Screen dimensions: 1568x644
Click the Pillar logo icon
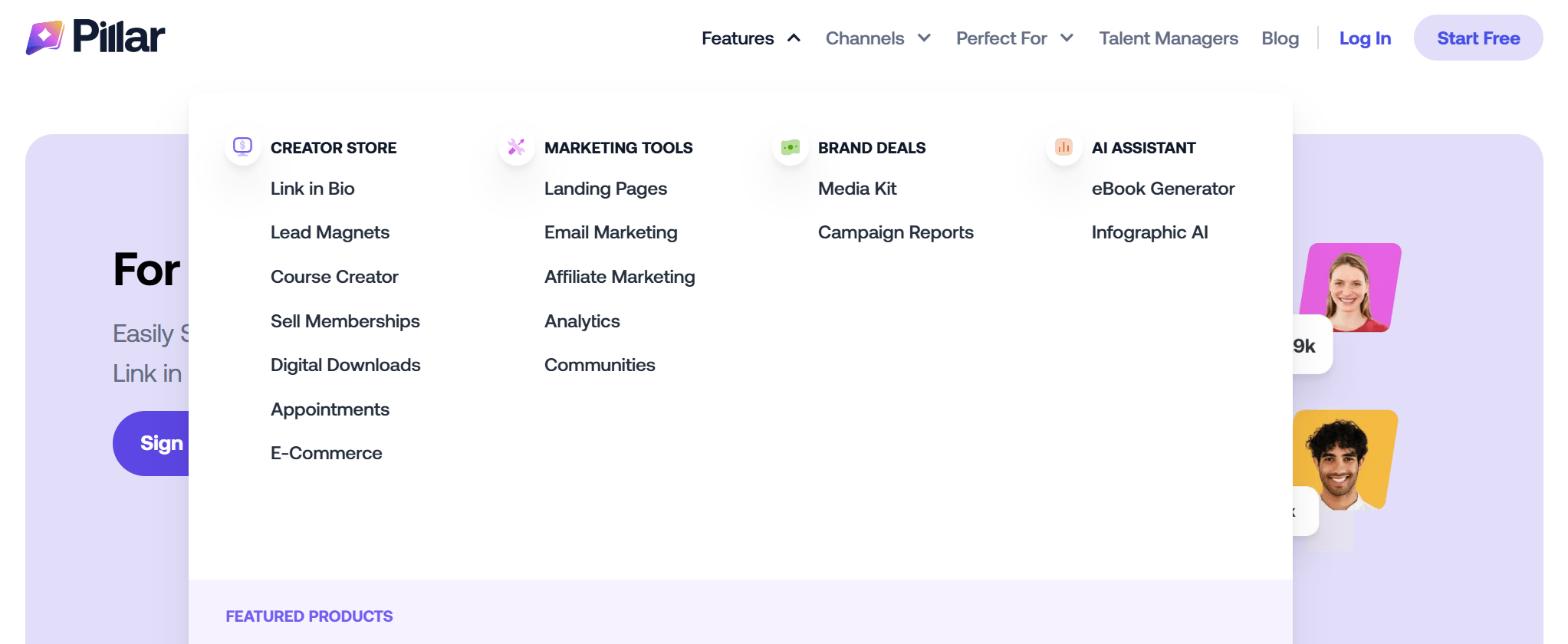44,37
